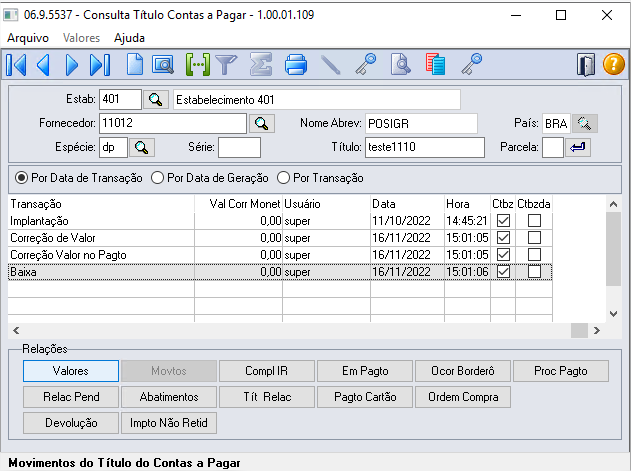Image resolution: width=631 pixels, height=471 pixels.
Task: Print using the printer icon
Action: pos(296,64)
